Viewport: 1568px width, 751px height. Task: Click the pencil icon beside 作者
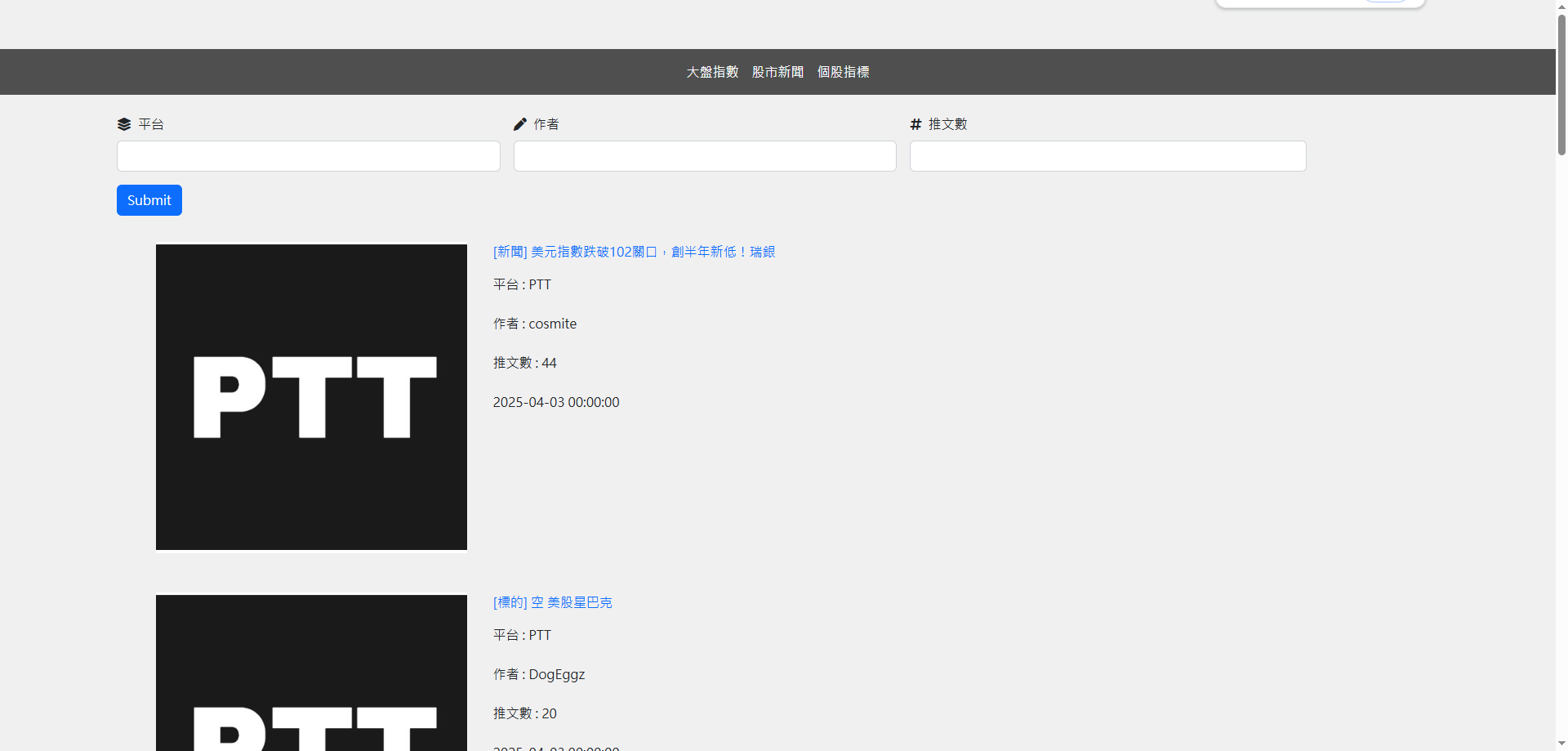(x=520, y=124)
